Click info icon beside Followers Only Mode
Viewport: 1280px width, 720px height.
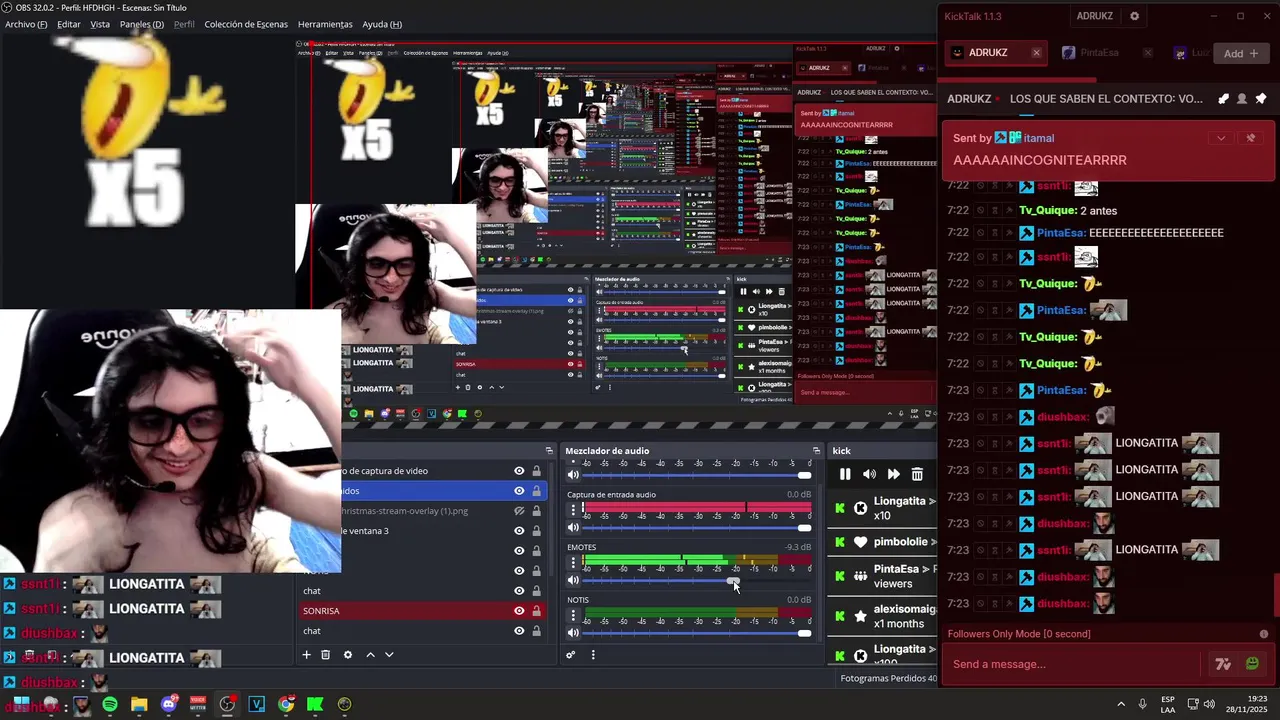tap(1264, 634)
